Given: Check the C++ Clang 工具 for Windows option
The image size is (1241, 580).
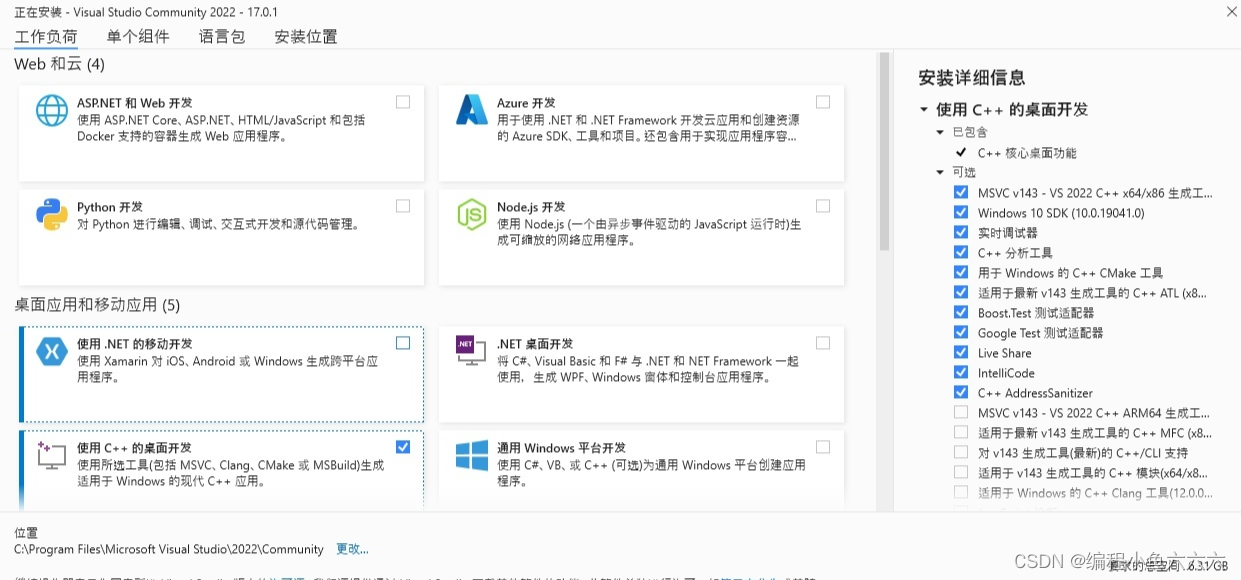Looking at the screenshot, I should coord(961,492).
